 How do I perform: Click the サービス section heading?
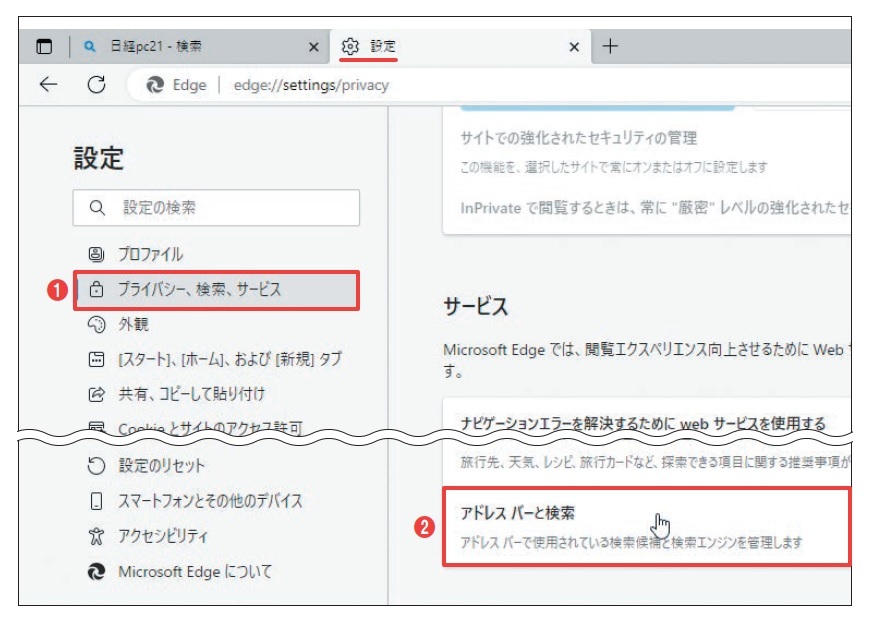(x=476, y=306)
